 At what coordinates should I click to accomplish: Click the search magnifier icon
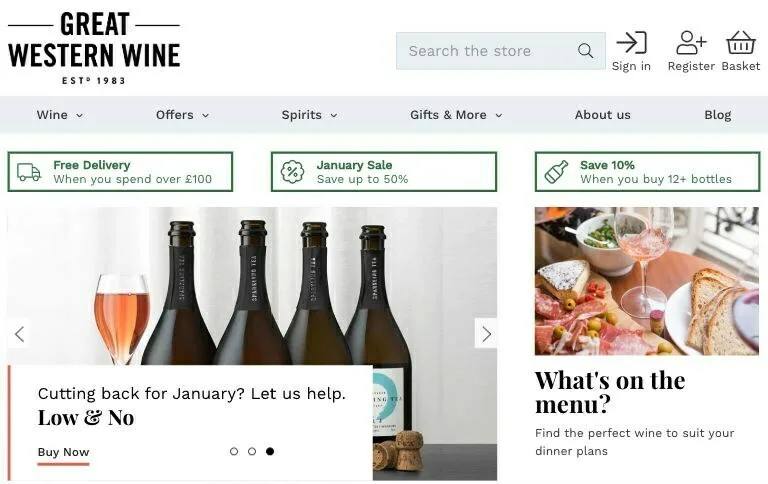click(585, 51)
